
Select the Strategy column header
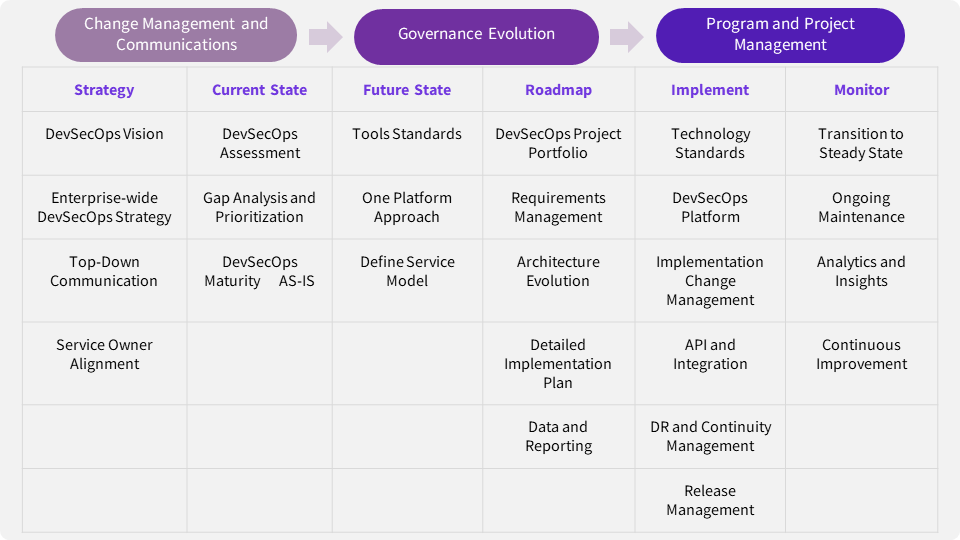(104, 90)
